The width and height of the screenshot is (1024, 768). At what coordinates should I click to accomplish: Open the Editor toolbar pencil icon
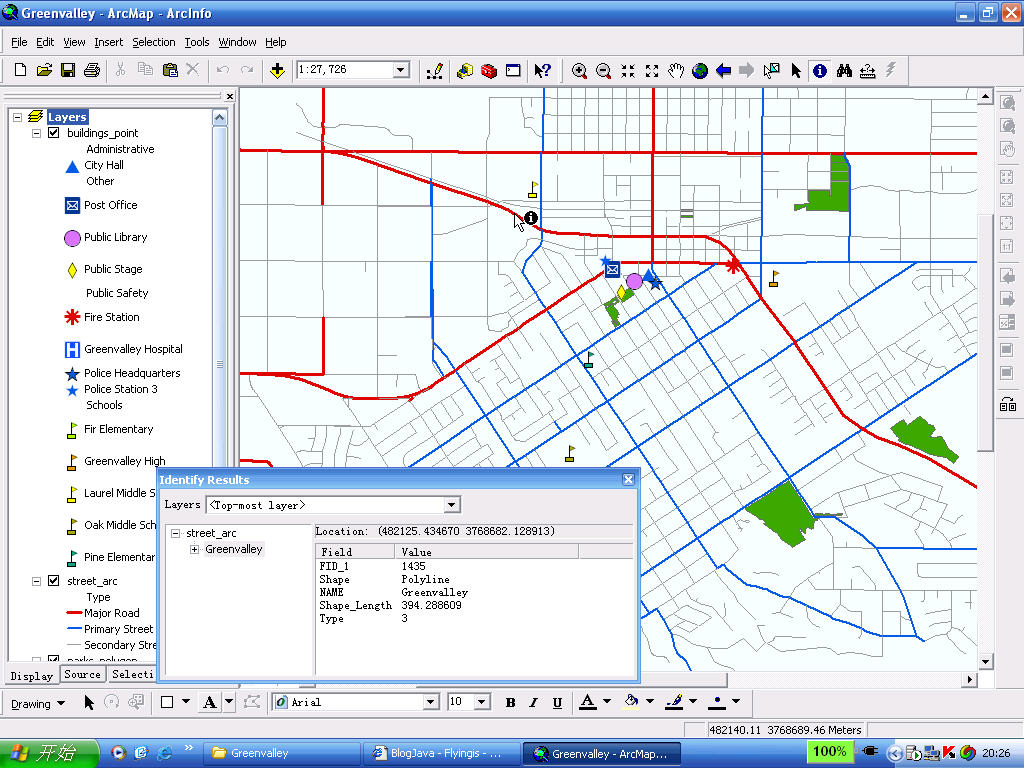(x=435, y=71)
